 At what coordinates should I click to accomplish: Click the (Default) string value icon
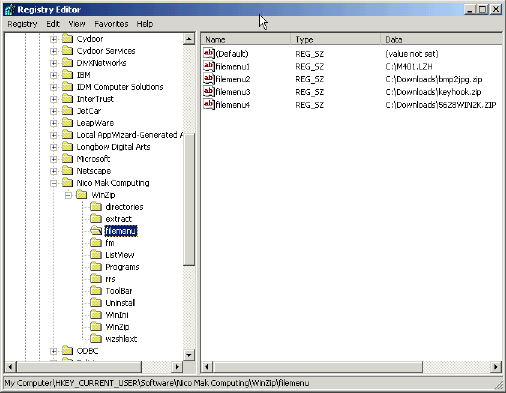click(209, 53)
